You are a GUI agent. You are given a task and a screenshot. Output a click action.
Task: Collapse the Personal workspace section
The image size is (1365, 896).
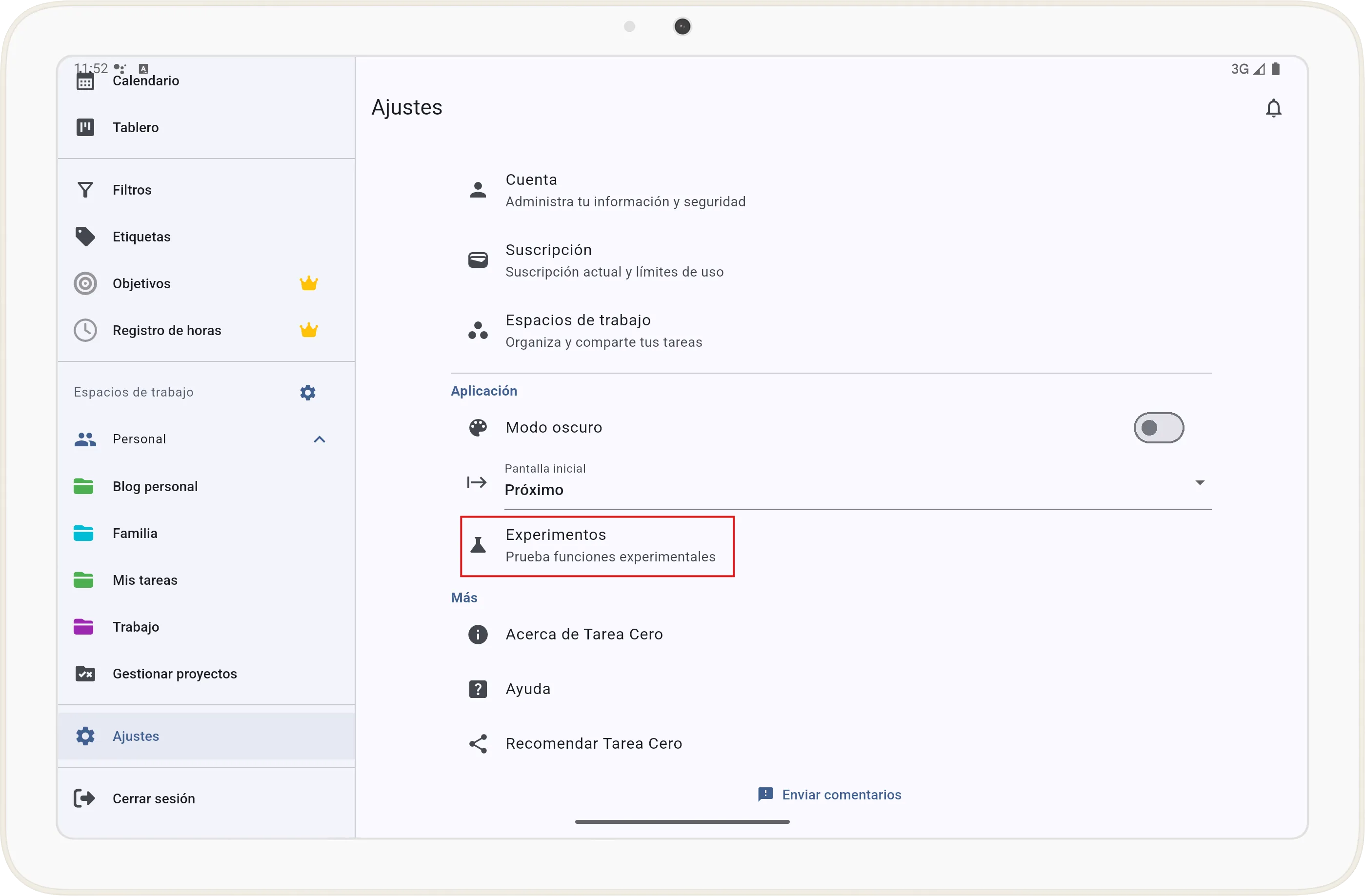pos(319,439)
